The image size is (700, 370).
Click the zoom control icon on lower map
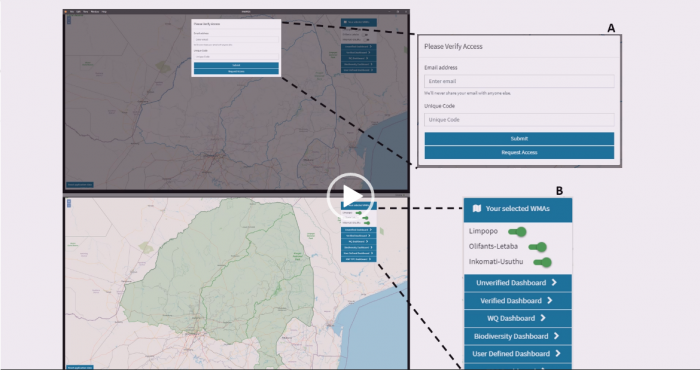69,203
